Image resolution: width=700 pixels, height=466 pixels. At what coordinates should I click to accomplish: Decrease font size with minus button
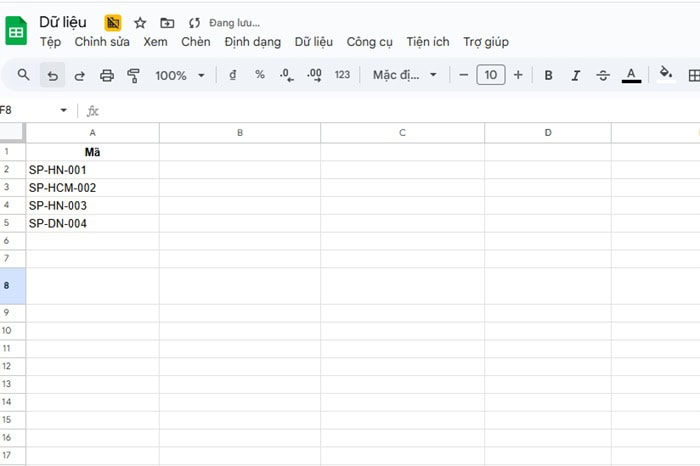464,75
